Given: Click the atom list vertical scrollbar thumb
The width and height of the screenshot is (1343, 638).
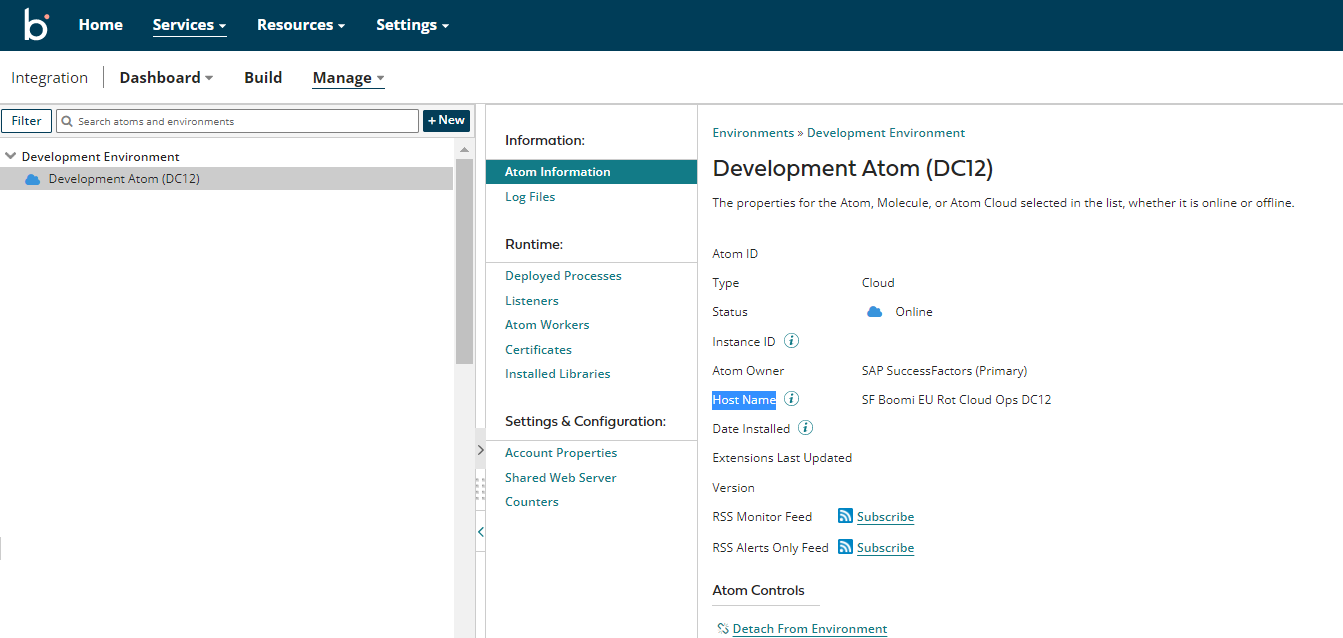Looking at the screenshot, I should 464,262.
